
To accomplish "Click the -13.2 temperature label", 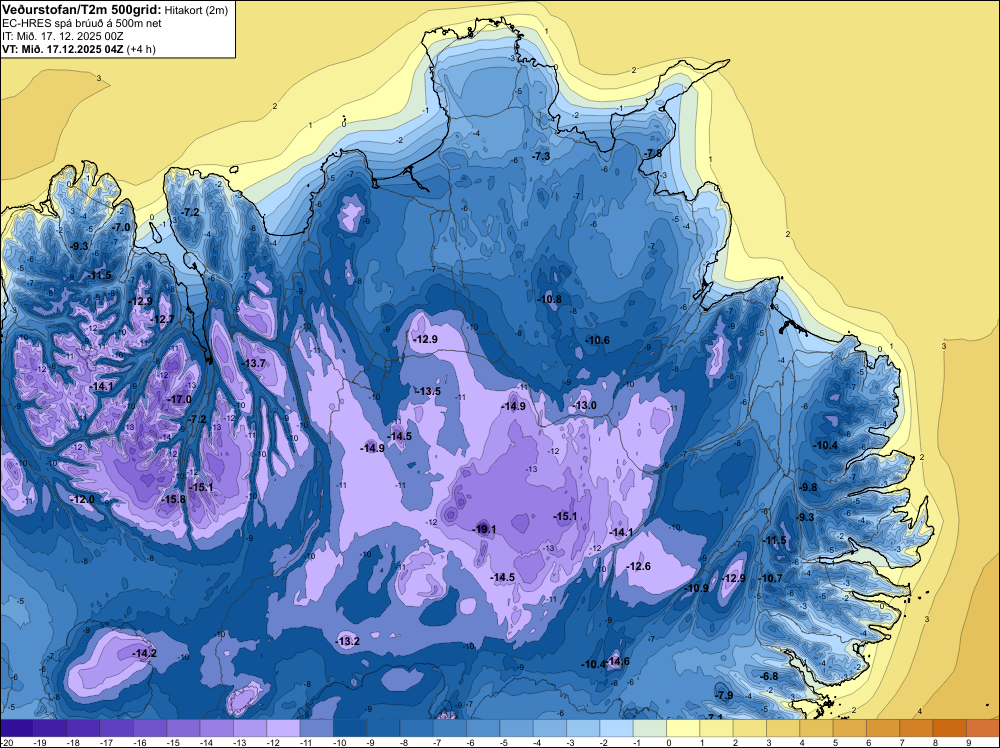I will click(x=348, y=641).
